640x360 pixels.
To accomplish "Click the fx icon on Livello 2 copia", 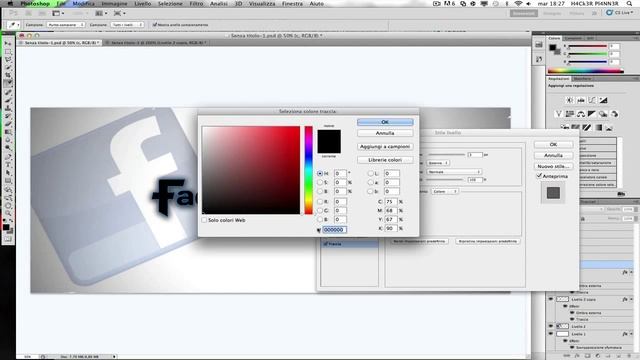I will click(x=625, y=299).
